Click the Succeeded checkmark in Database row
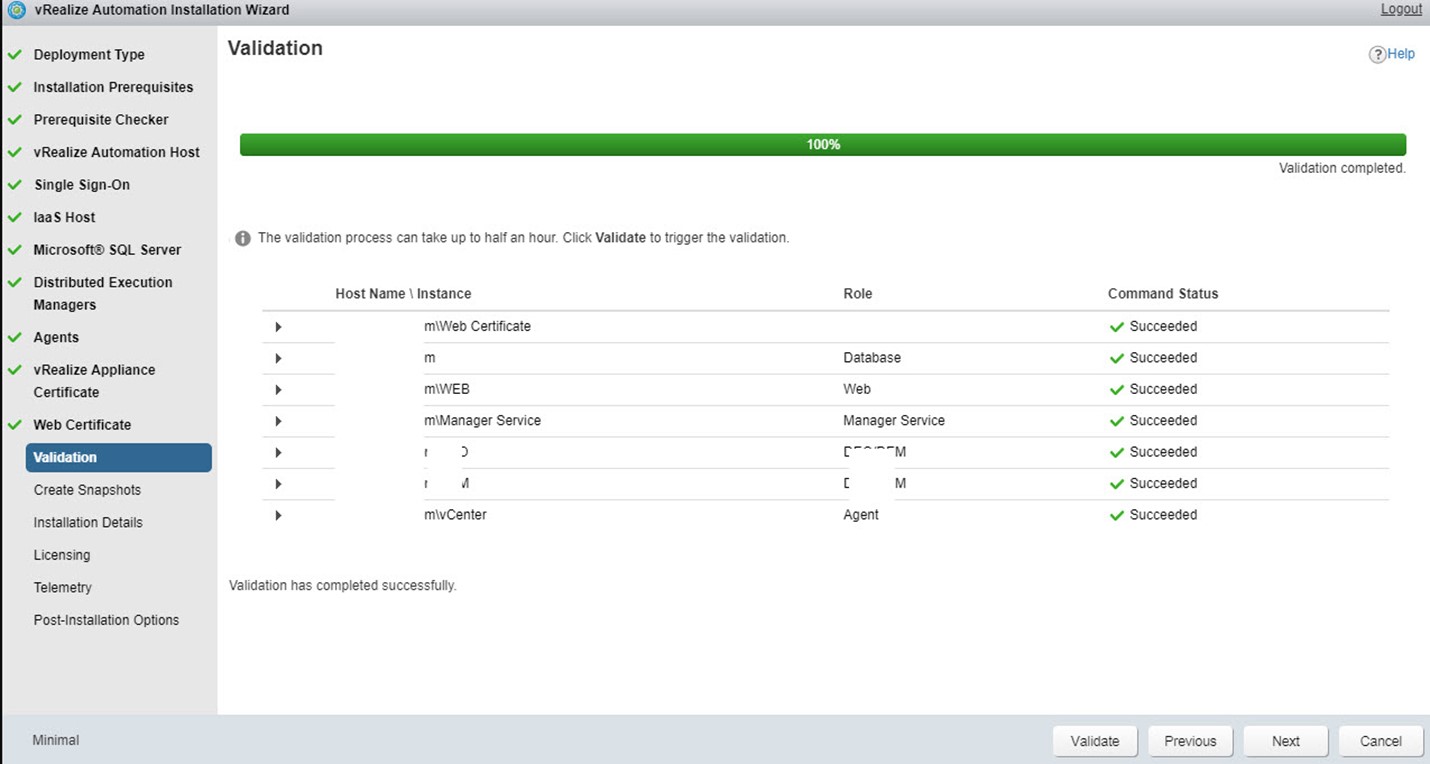This screenshot has width=1430, height=764. pos(1117,358)
